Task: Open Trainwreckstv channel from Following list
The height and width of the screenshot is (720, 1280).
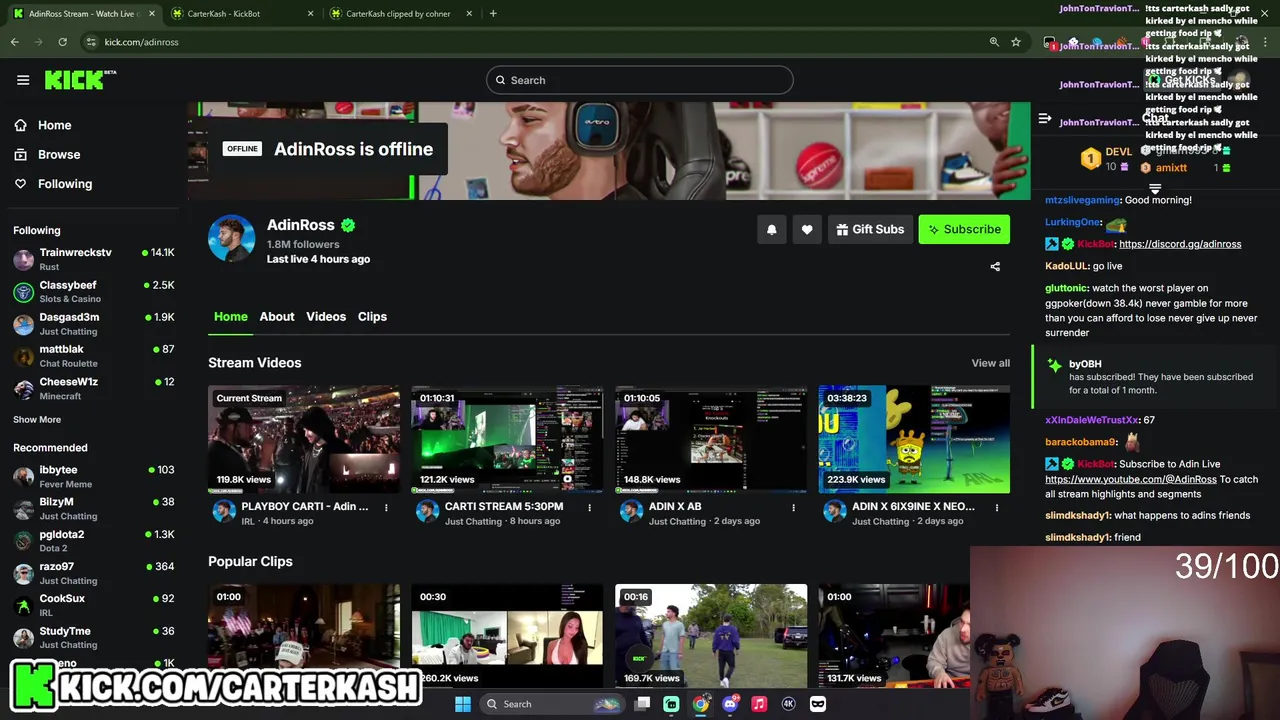Action: (94, 259)
